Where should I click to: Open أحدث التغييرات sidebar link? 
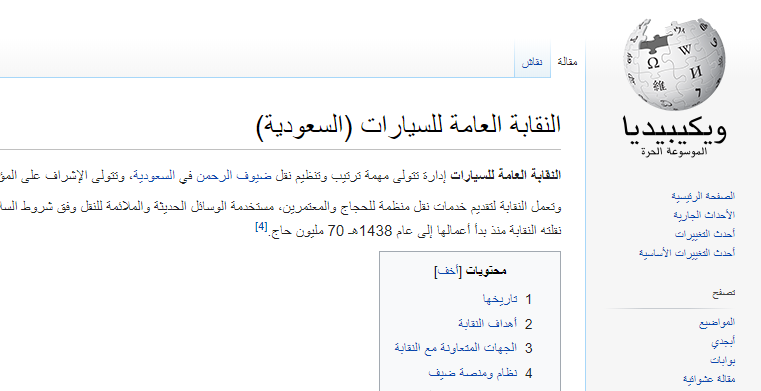(705, 234)
